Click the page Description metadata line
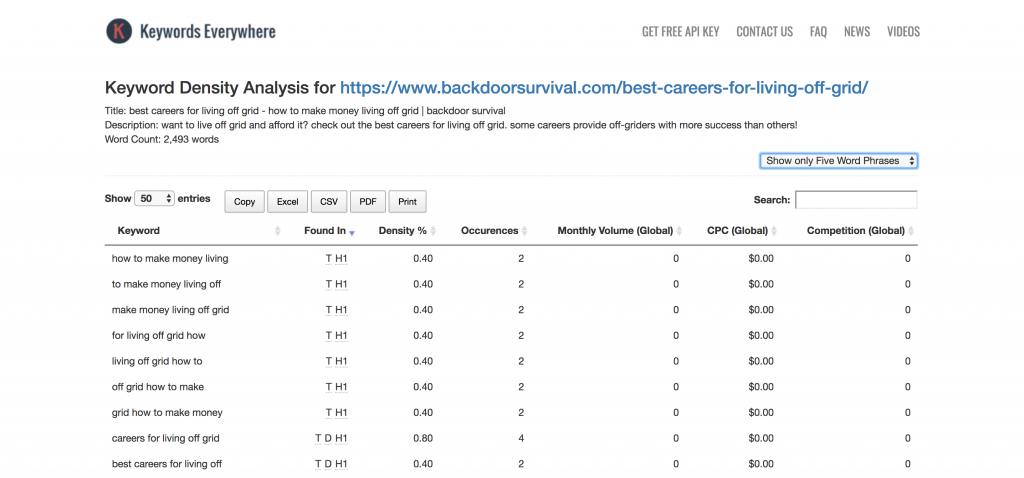Viewport: 1024px width, 478px height. pos(451,125)
